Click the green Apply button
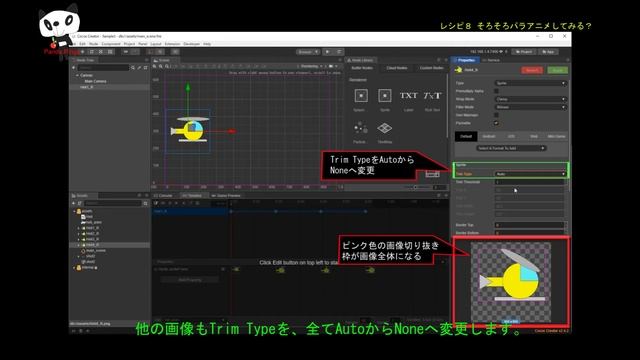Image resolution: width=640 pixels, height=360 pixels. (x=557, y=70)
